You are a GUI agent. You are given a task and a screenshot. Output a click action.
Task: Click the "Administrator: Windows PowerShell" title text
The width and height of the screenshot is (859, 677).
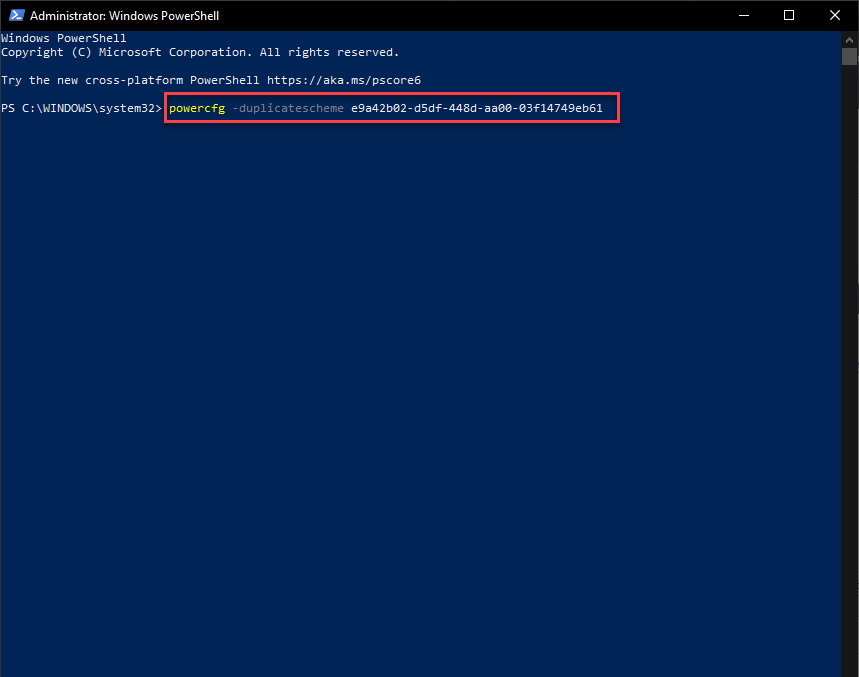pyautogui.click(x=124, y=16)
